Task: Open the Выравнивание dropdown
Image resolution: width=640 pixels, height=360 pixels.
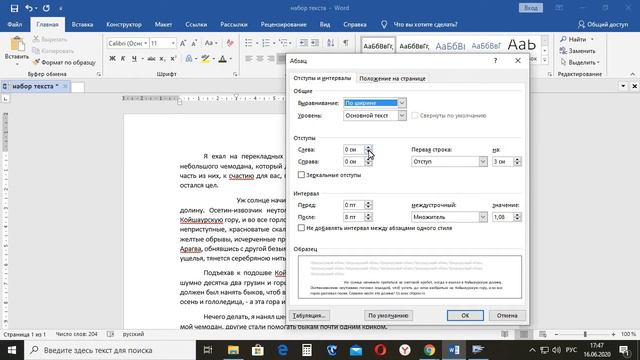Action: 402,103
